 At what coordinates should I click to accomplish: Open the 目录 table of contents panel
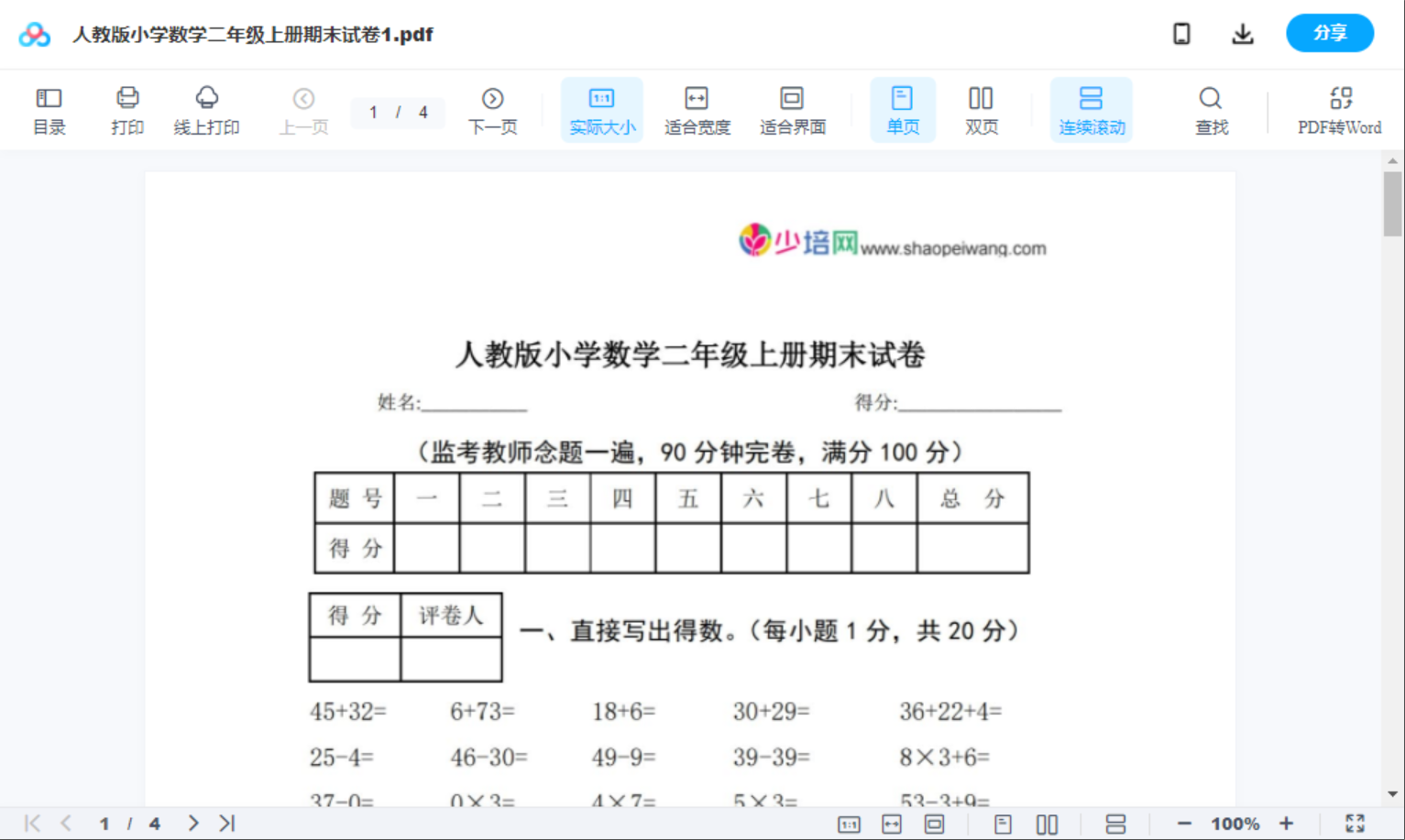pos(49,108)
